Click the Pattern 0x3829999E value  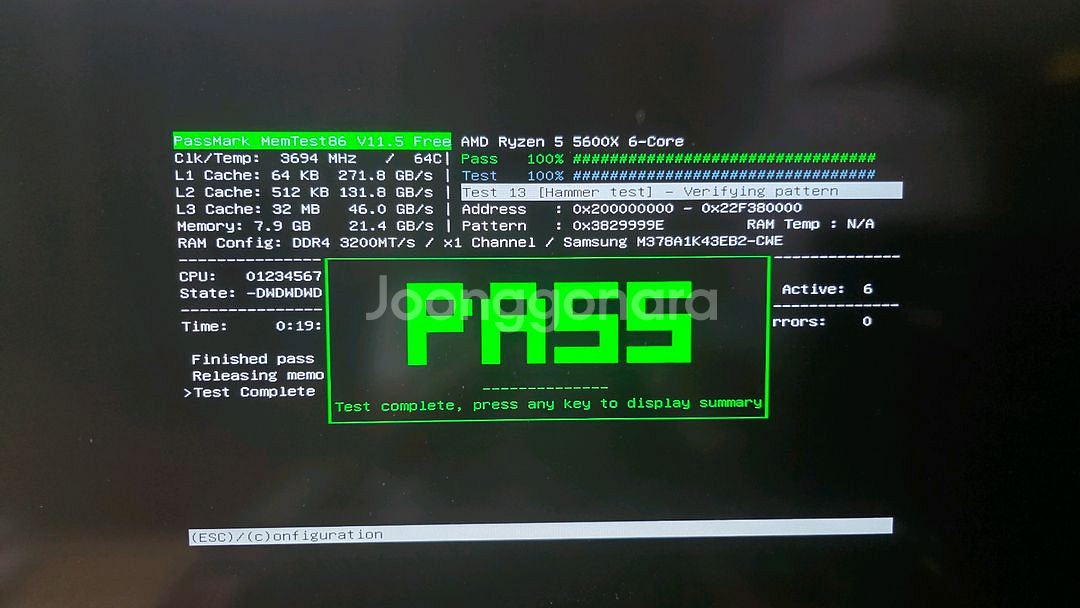[x=618, y=226]
